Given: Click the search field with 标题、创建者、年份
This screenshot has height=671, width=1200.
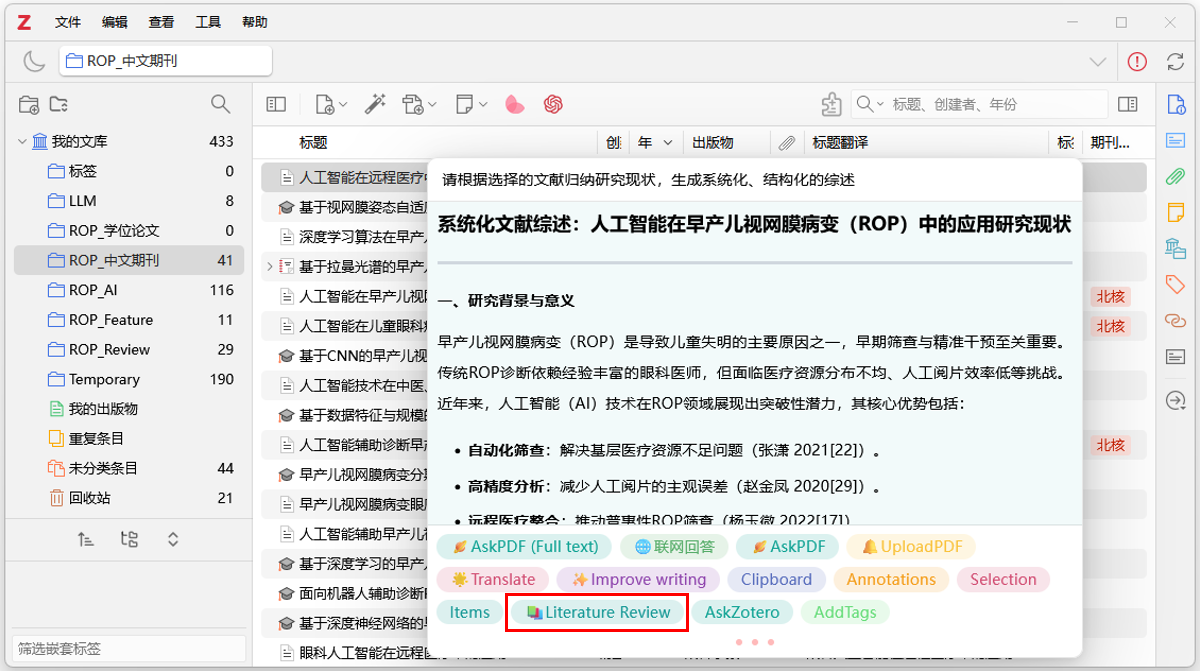Looking at the screenshot, I should point(979,104).
